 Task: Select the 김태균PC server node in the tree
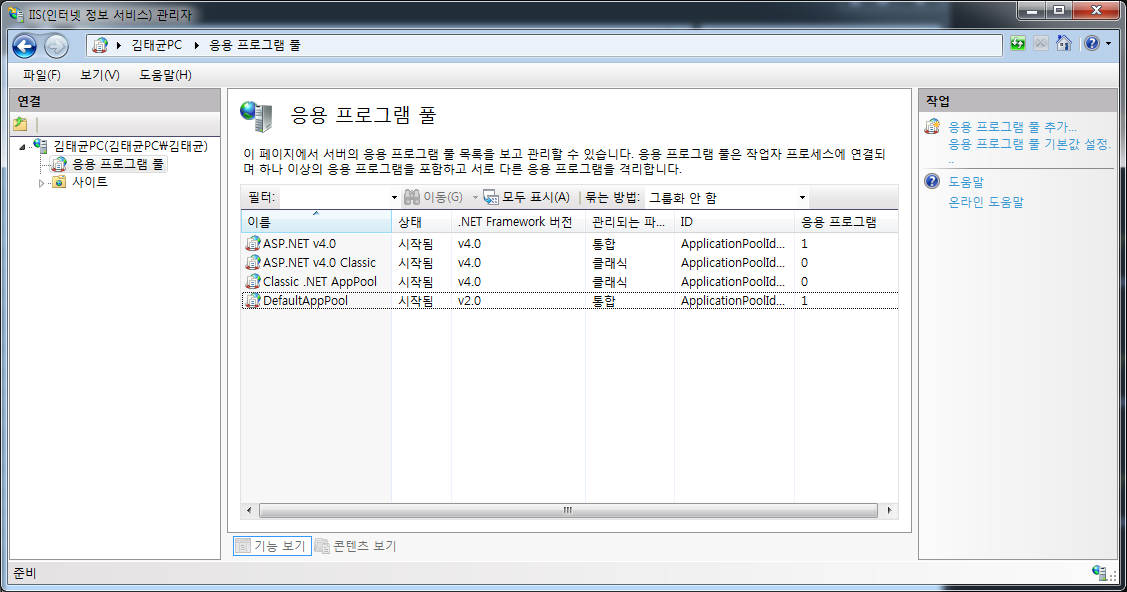click(x=131, y=146)
